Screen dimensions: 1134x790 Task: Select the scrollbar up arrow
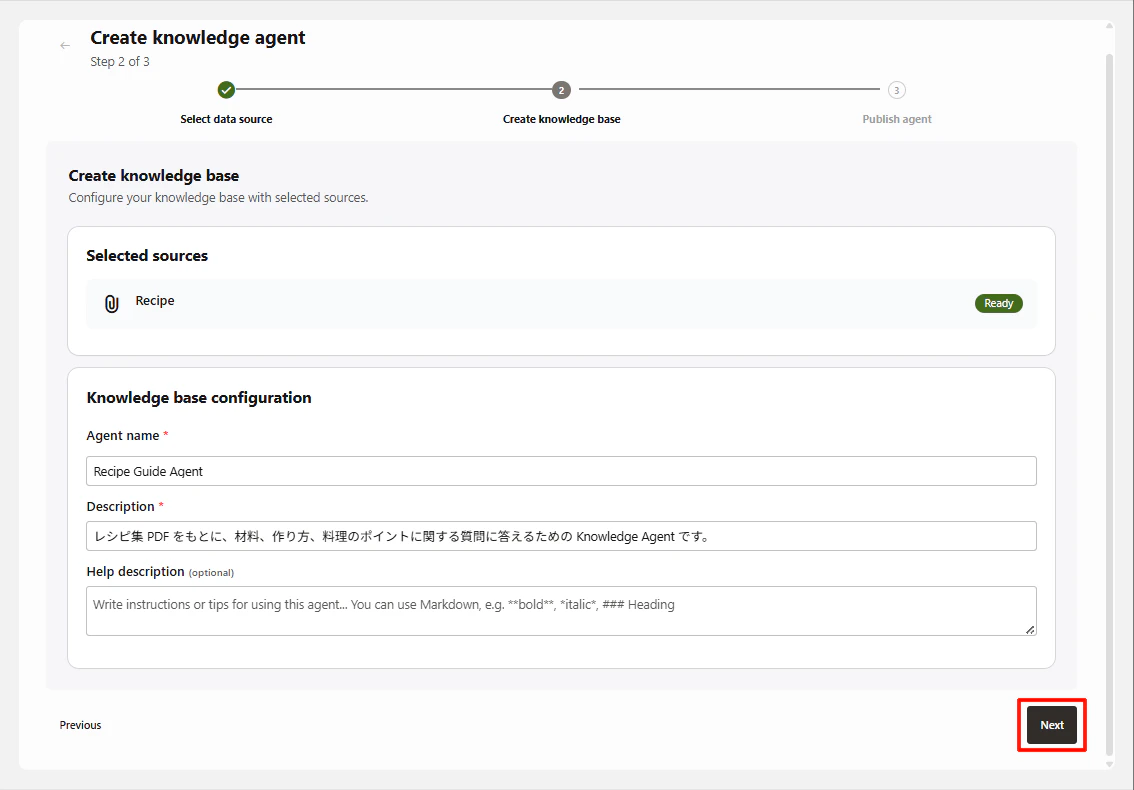pos(1109,25)
